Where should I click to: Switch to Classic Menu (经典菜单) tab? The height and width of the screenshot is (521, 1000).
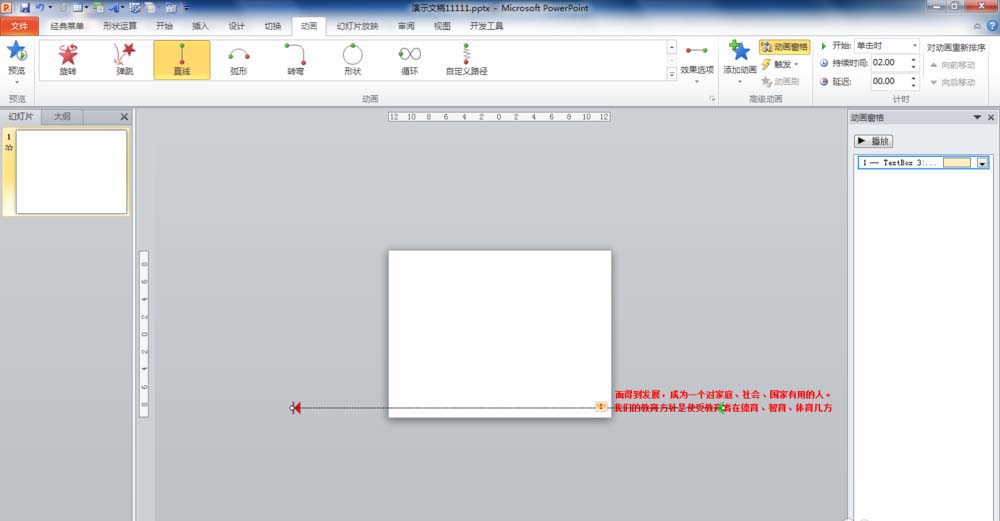pos(67,26)
